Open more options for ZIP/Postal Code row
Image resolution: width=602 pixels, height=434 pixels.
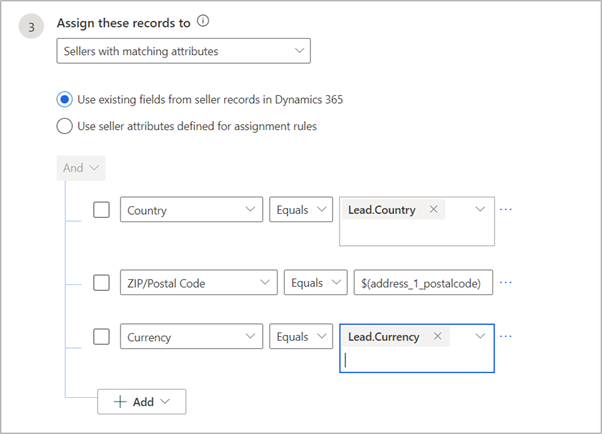pyautogui.click(x=506, y=282)
